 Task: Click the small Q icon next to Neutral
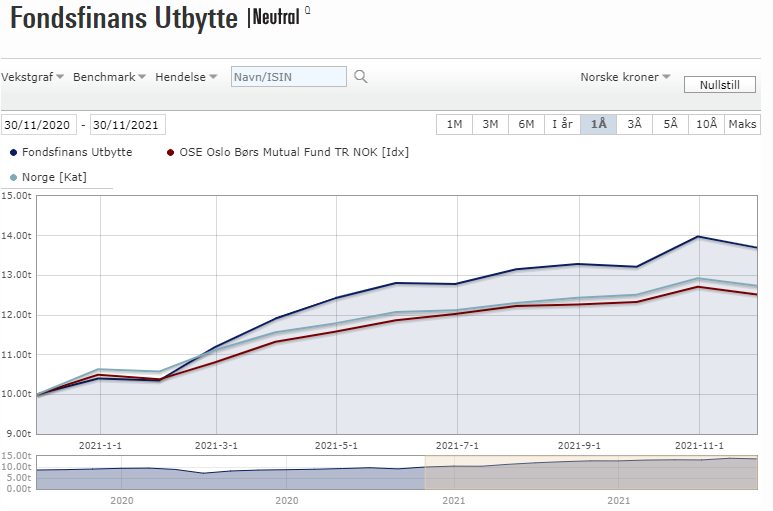[308, 10]
